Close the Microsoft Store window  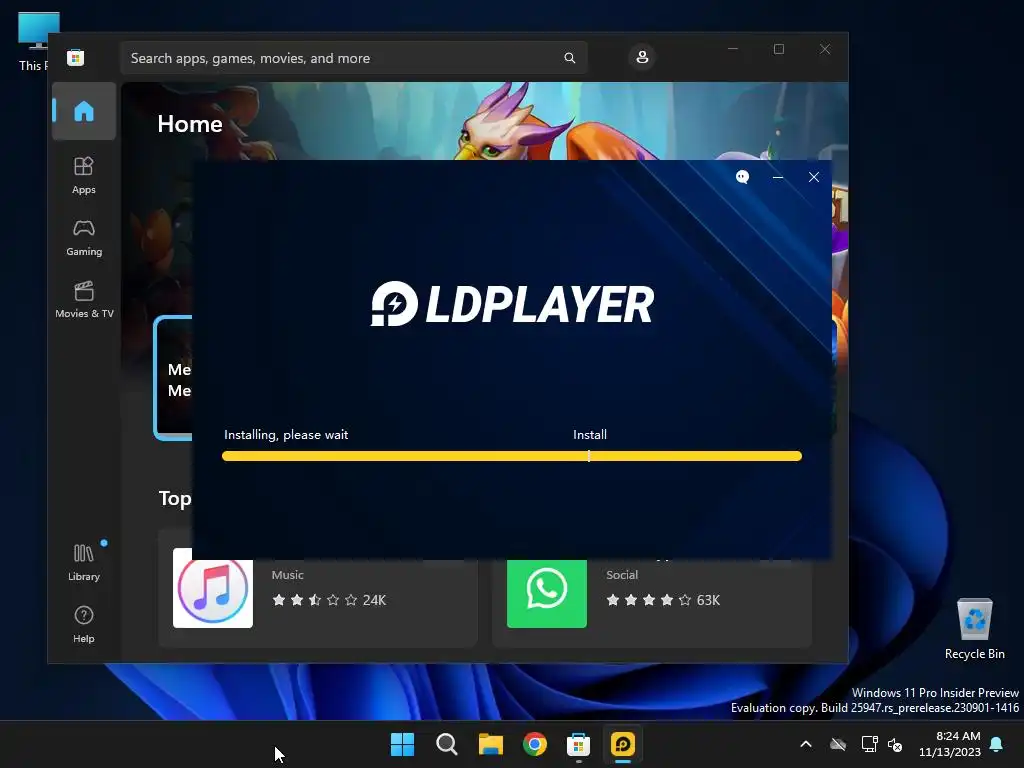pyautogui.click(x=825, y=49)
